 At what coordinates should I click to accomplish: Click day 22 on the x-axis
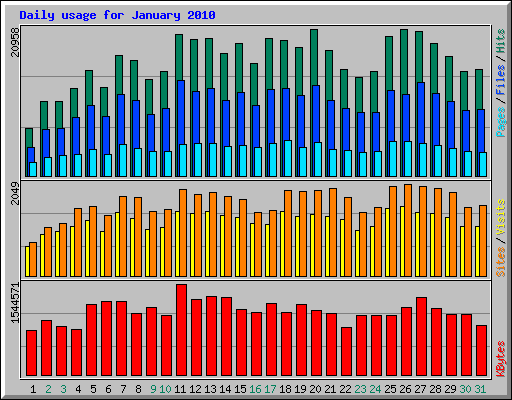345,389
